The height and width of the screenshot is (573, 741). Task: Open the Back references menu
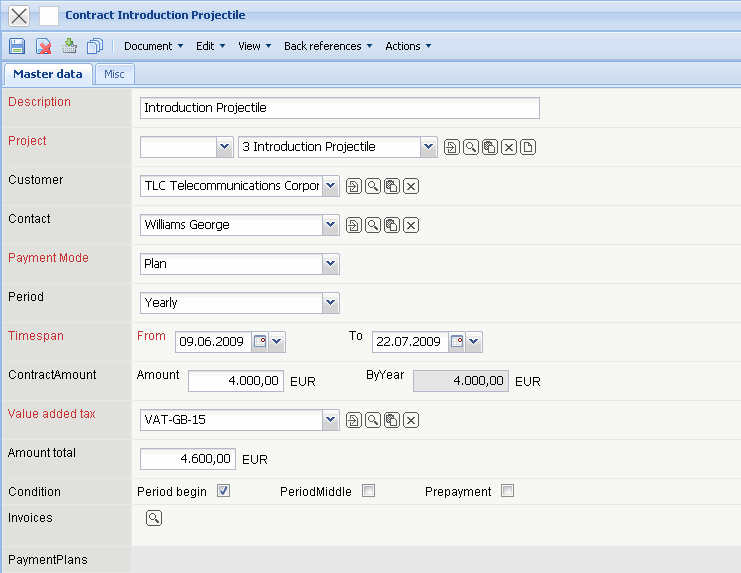point(327,46)
